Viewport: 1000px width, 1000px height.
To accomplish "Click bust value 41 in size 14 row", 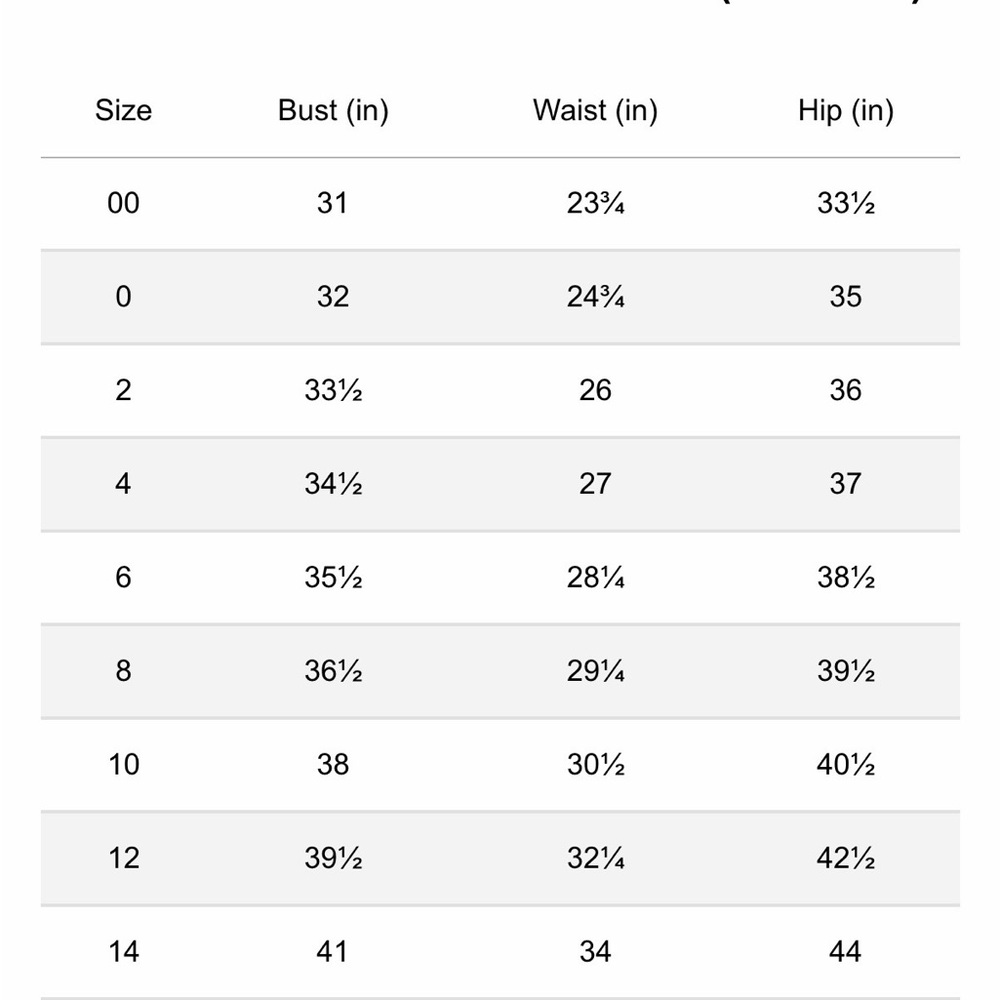I will 332,952.
